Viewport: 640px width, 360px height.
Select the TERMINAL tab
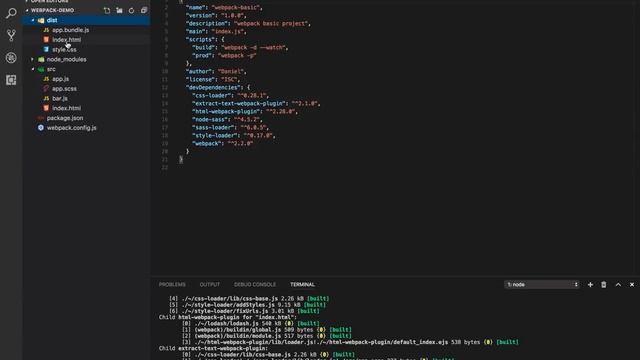(302, 284)
